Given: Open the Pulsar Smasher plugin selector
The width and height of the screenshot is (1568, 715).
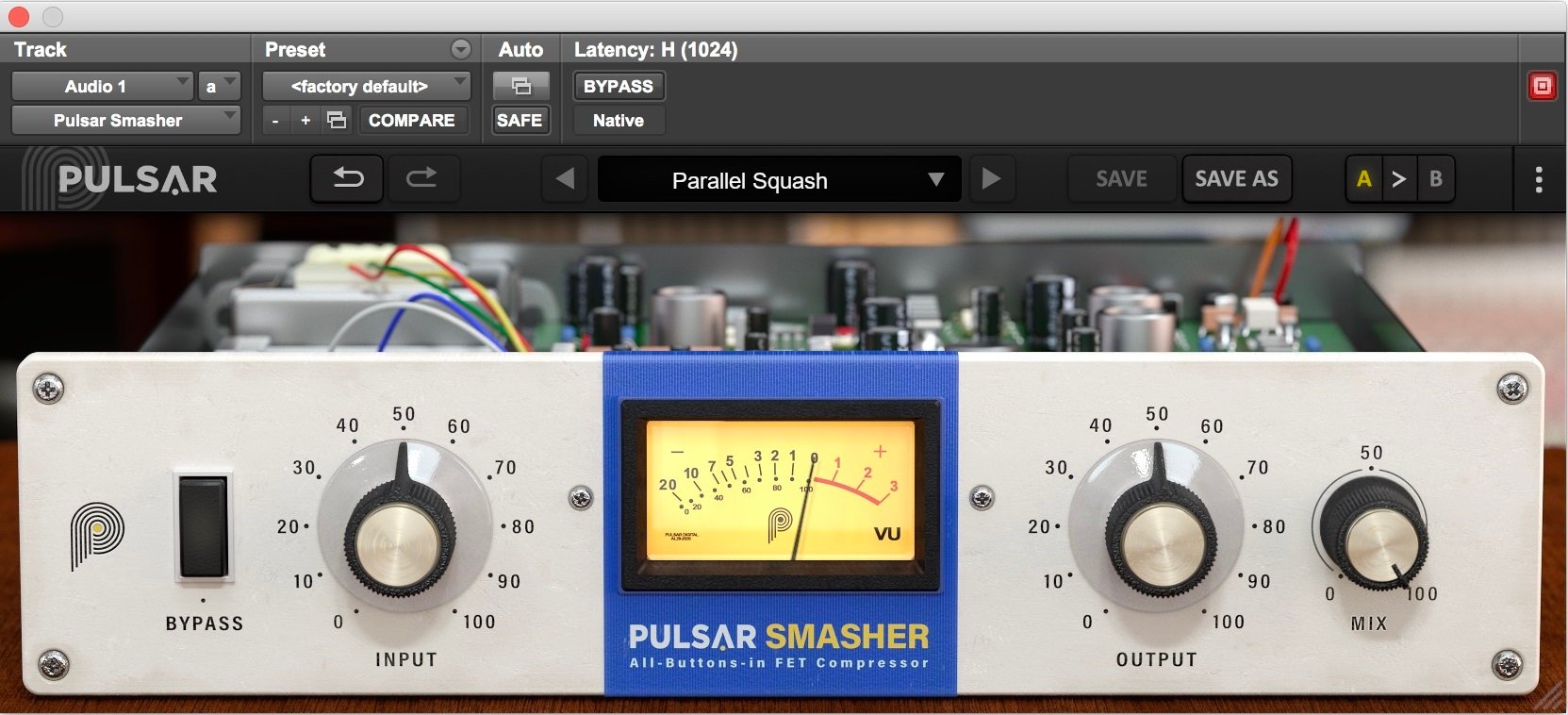Looking at the screenshot, I should (x=126, y=120).
